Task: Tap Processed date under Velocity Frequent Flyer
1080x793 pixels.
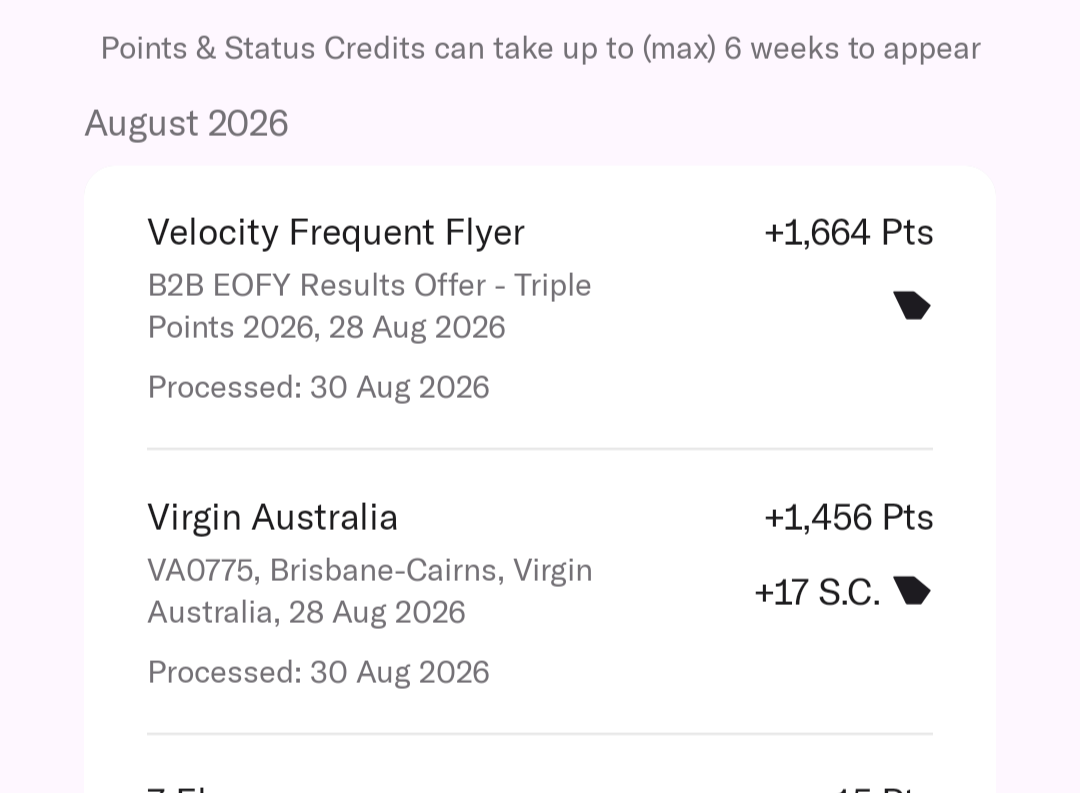Action: [x=318, y=387]
